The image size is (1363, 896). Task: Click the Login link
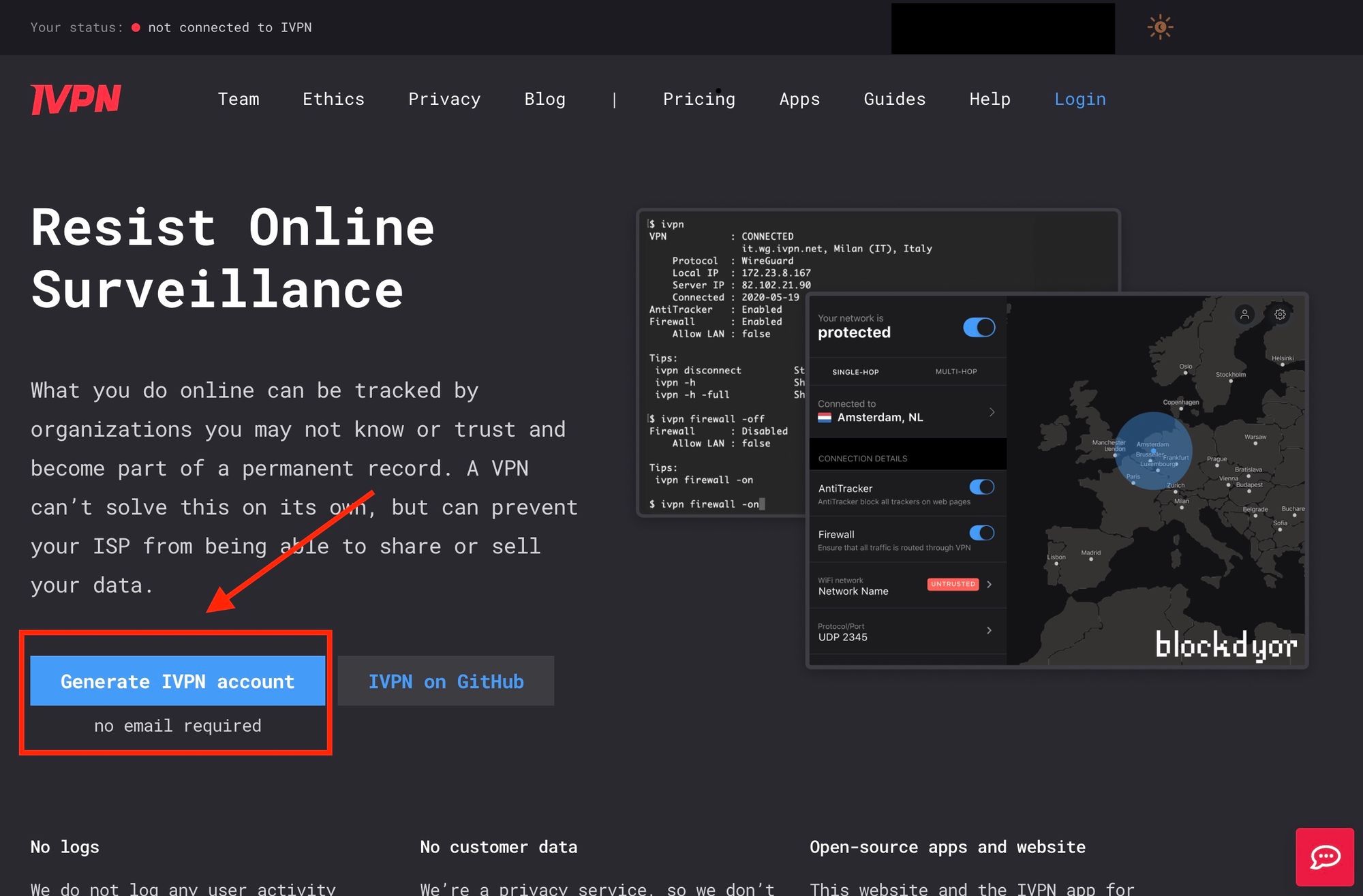coord(1079,99)
